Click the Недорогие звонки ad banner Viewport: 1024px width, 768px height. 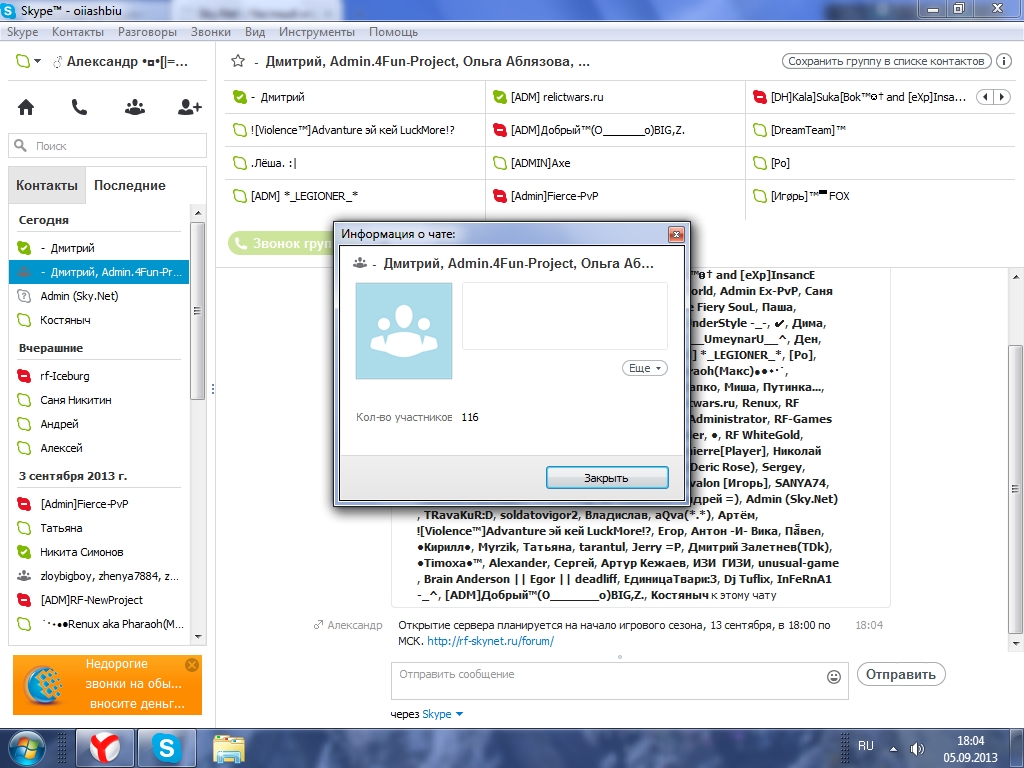click(108, 684)
